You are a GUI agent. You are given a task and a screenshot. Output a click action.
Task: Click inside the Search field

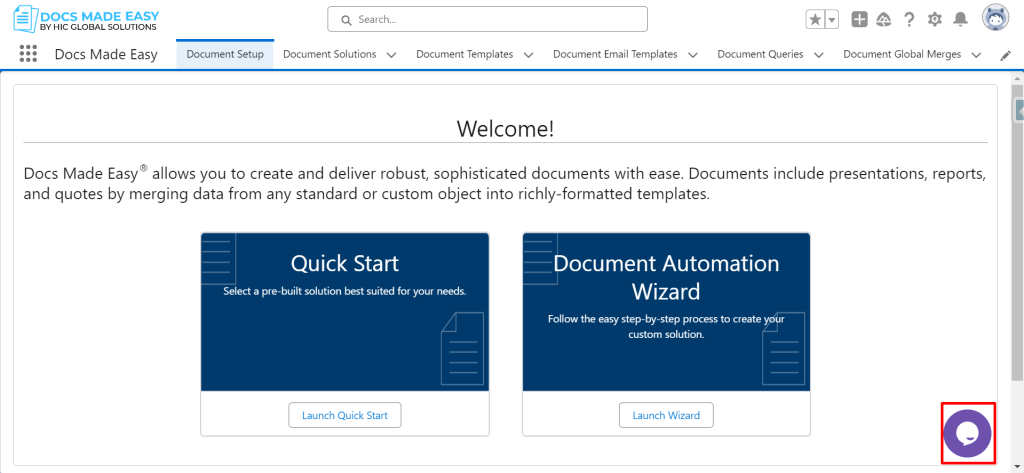(x=487, y=20)
